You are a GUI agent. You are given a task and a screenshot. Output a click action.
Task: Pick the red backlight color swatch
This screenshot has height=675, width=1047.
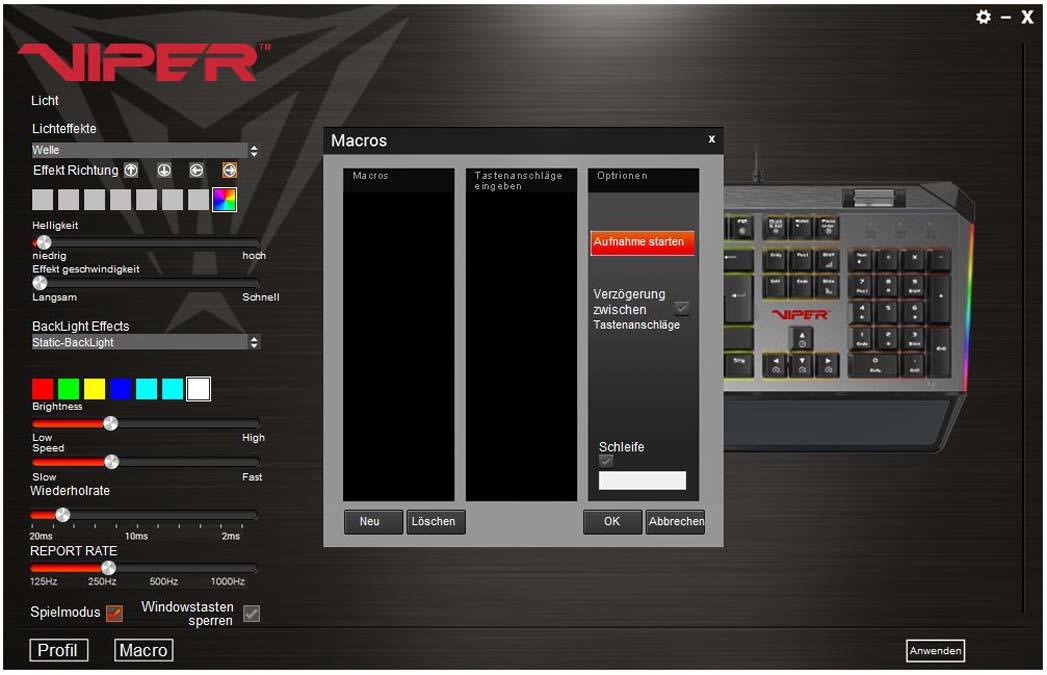[43, 389]
